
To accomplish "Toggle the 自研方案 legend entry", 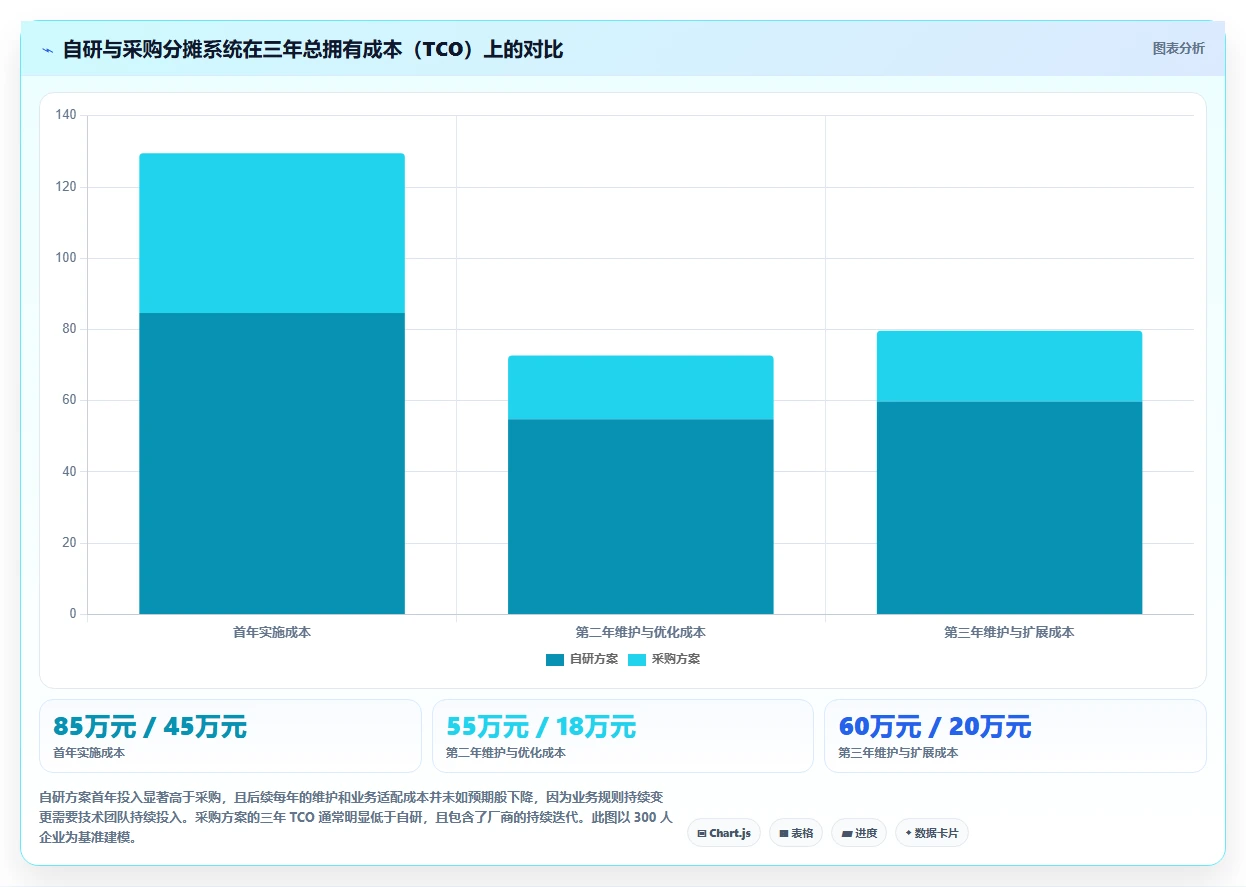I will click(x=582, y=659).
